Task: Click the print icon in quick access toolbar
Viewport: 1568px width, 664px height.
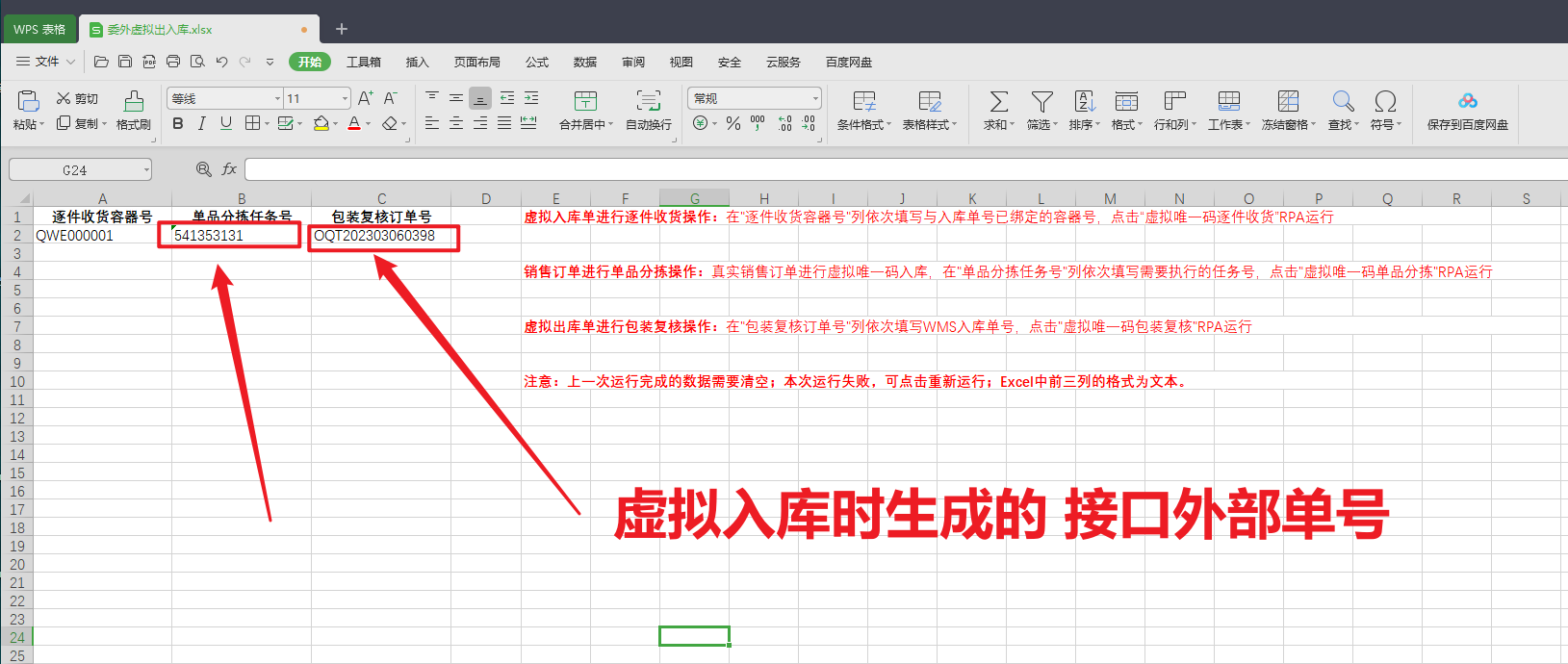Action: [173, 62]
